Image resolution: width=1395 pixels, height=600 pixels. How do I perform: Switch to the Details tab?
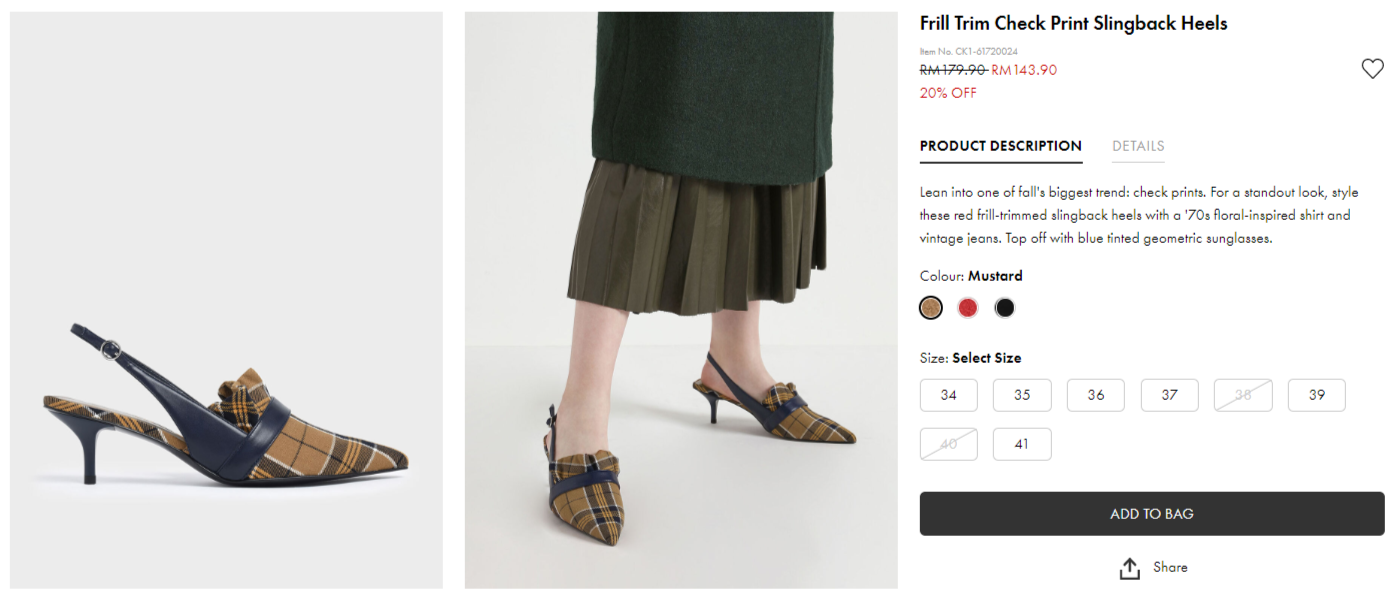click(x=1138, y=146)
